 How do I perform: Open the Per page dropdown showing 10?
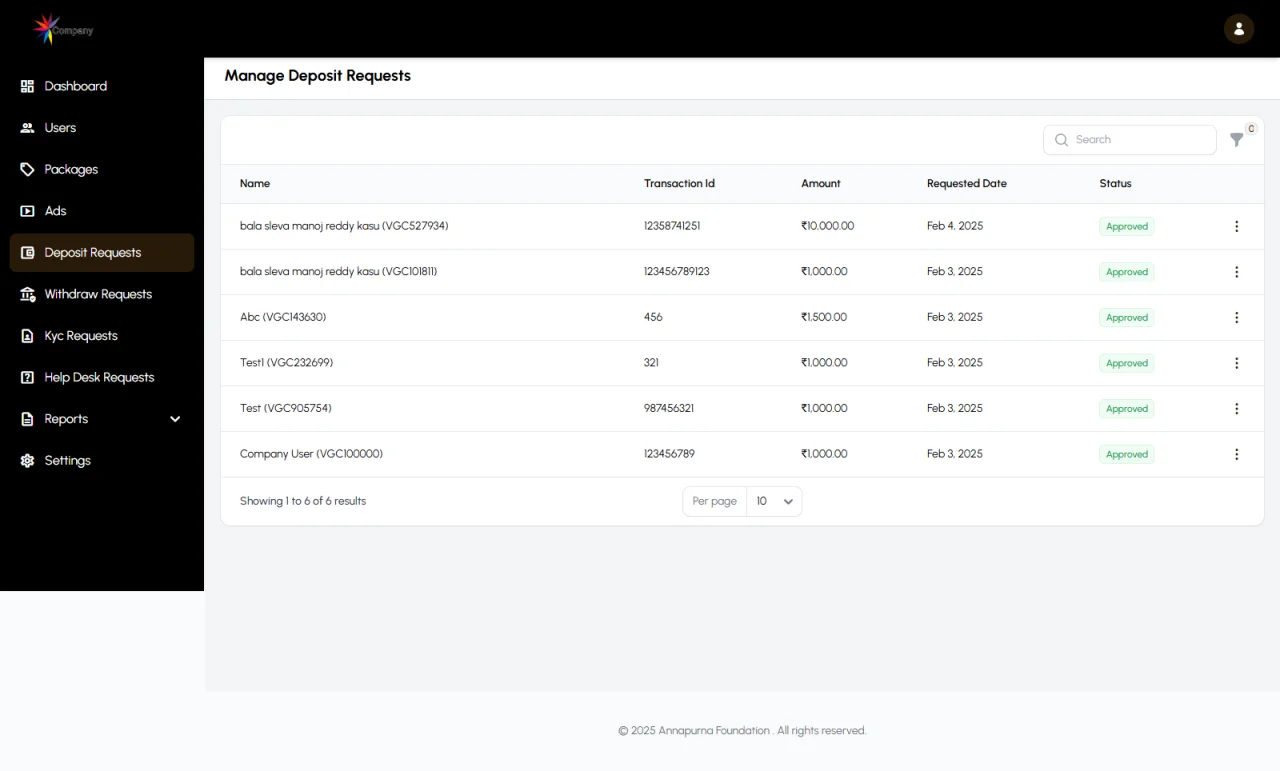774,502
